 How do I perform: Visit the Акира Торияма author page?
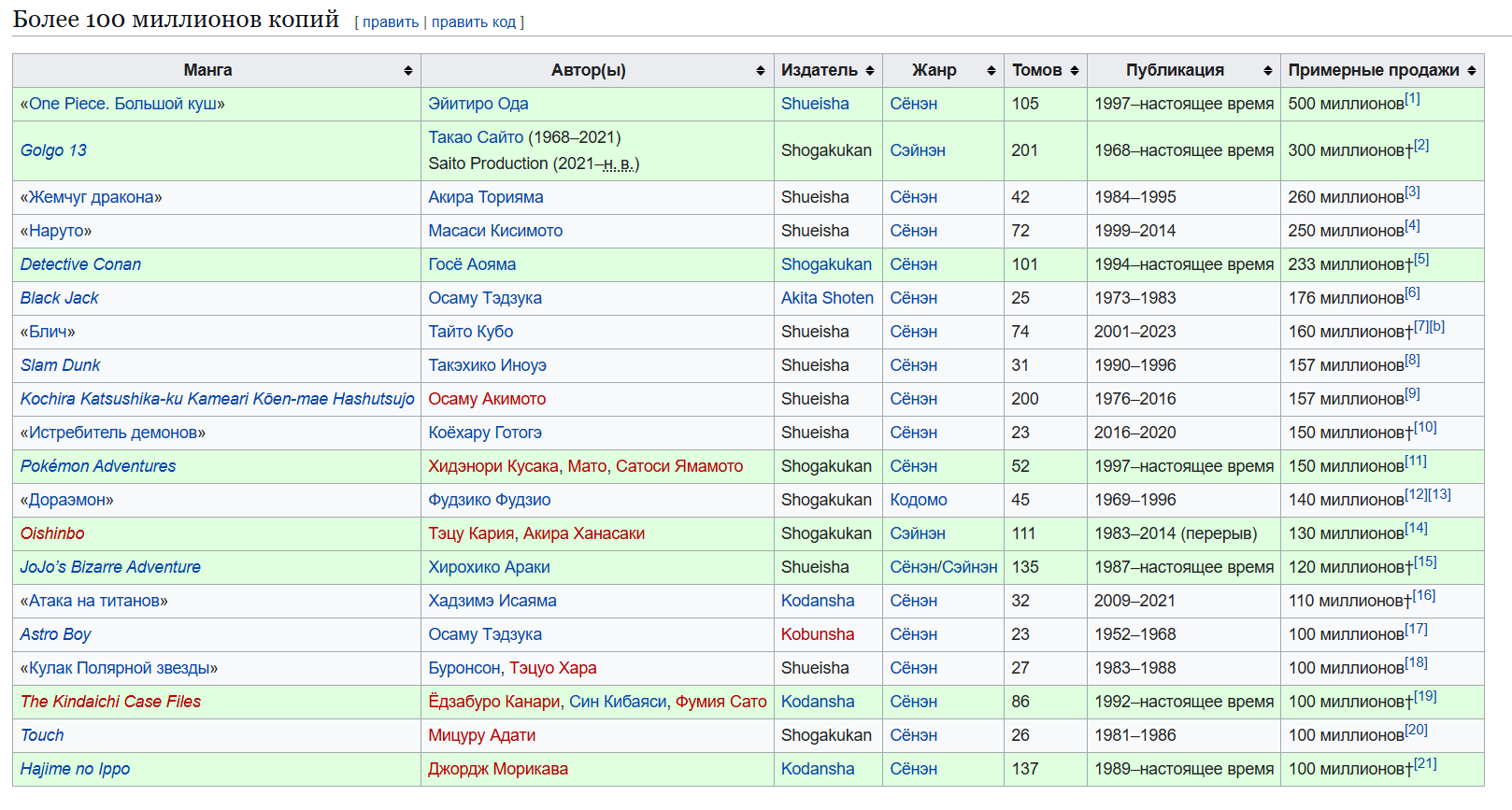pyautogui.click(x=485, y=197)
